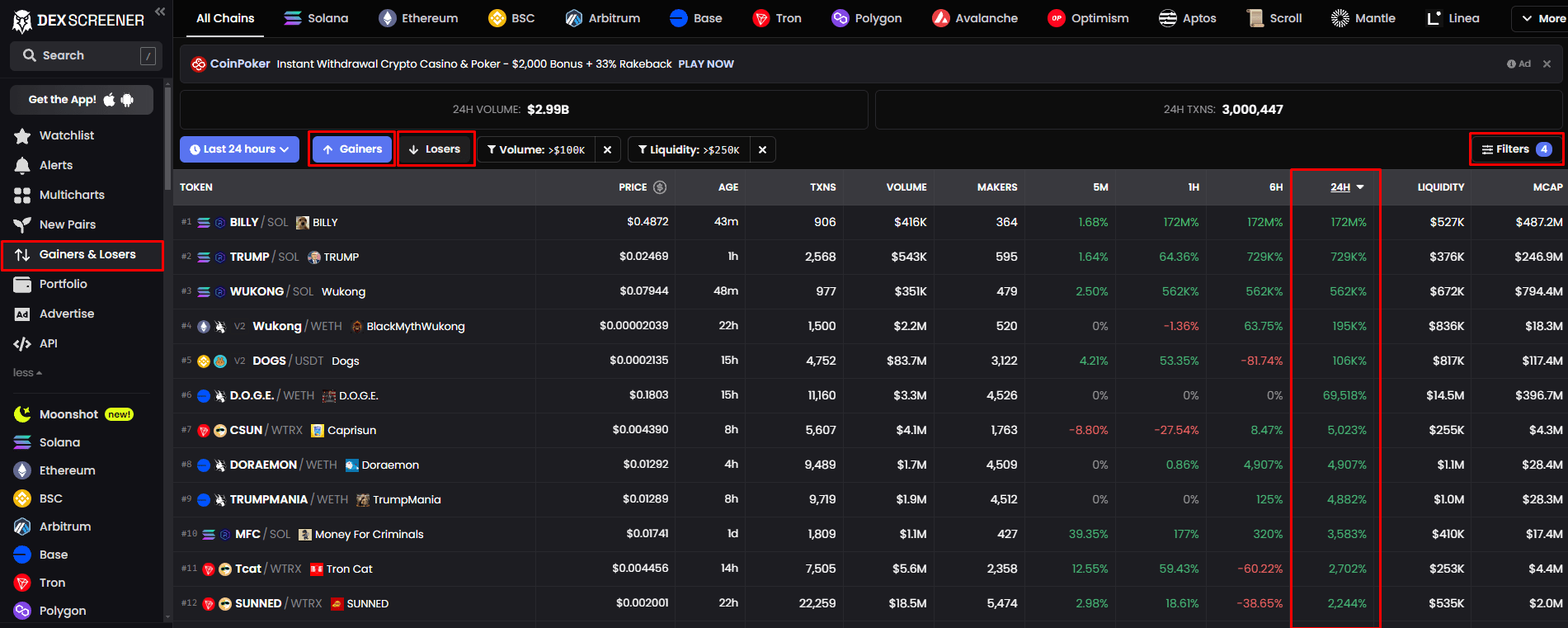Show Losers list
The image size is (1568, 628).
pyautogui.click(x=436, y=149)
